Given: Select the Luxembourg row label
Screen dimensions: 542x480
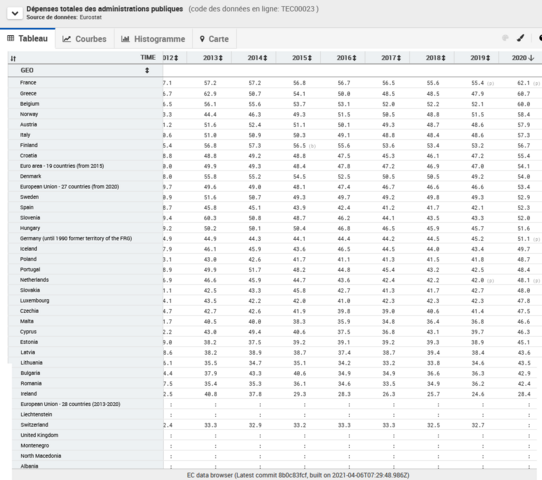Looking at the screenshot, I should pyautogui.click(x=35, y=301).
